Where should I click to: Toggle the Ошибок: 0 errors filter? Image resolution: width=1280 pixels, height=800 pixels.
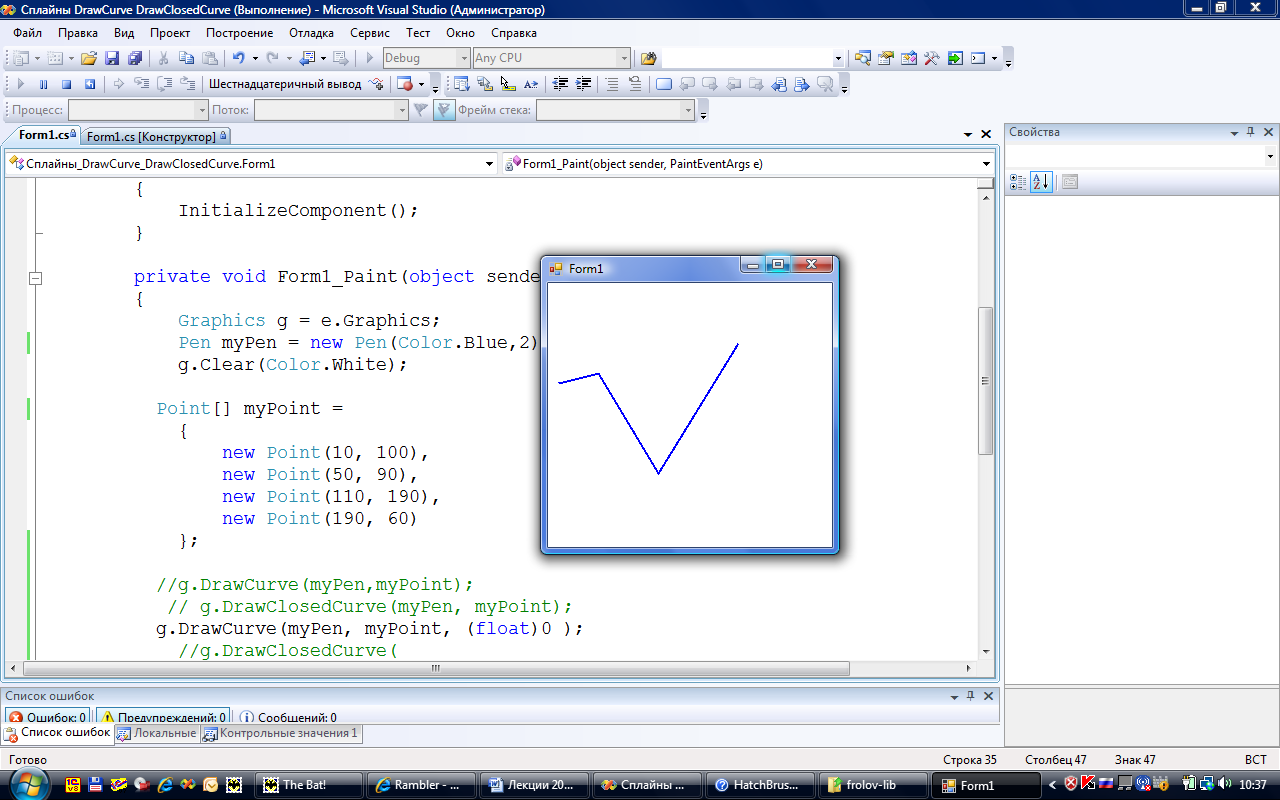46,717
